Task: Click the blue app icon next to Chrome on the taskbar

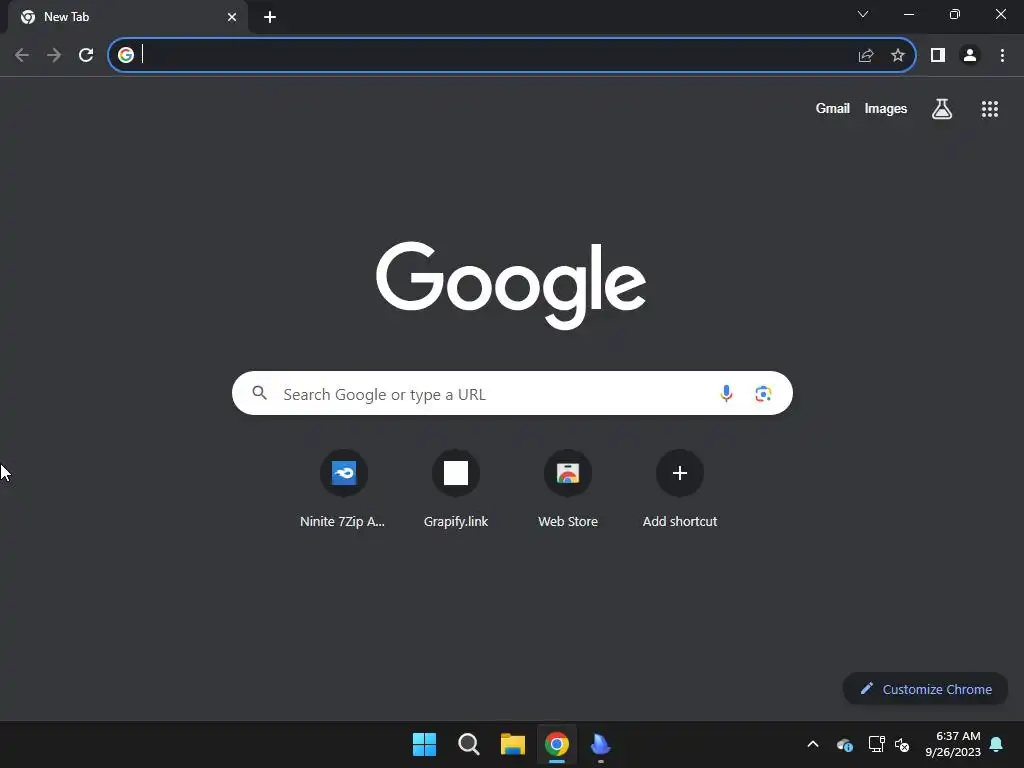Action: [x=601, y=744]
